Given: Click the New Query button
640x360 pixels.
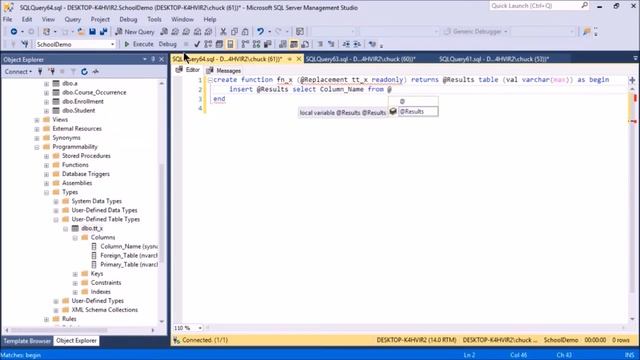Looking at the screenshot, I should tap(135, 31).
